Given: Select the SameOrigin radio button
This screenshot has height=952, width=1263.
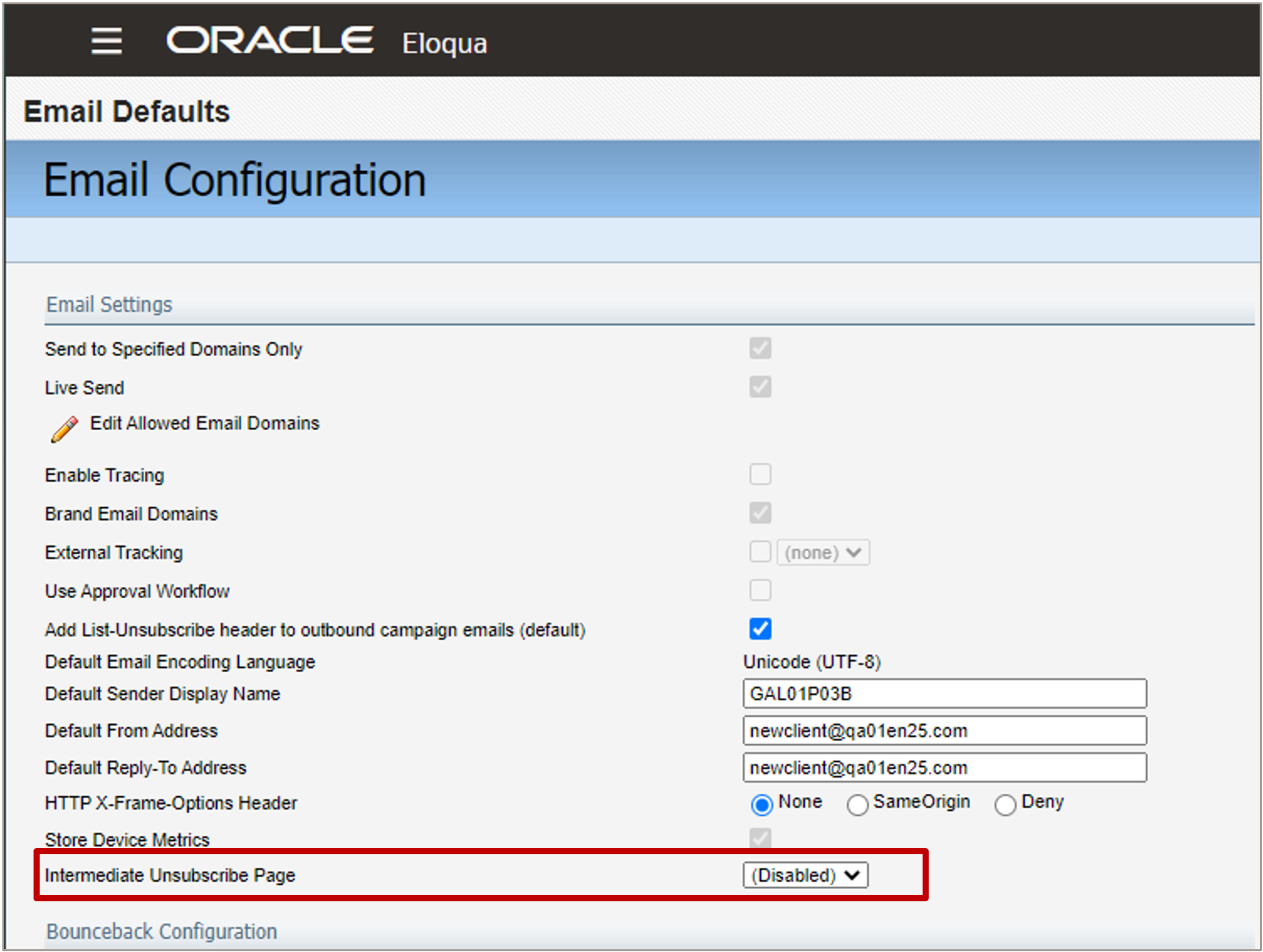Looking at the screenshot, I should (857, 805).
